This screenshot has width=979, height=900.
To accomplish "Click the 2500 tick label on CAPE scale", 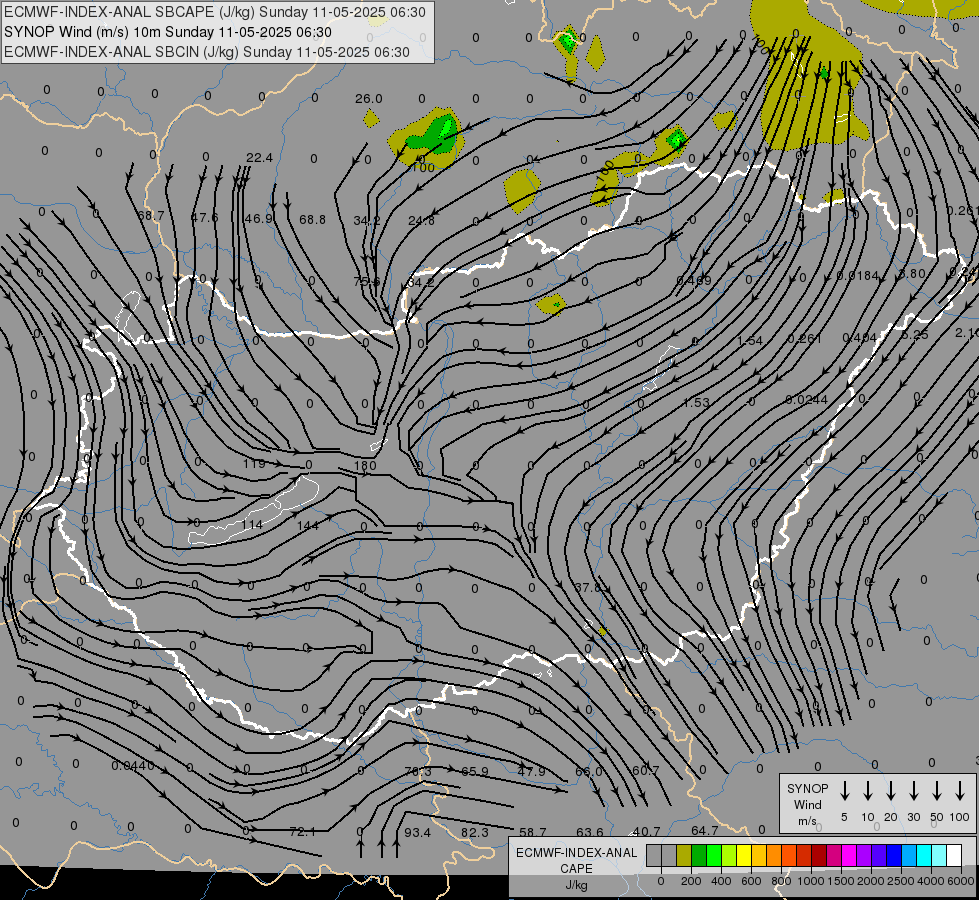I will pos(901,881).
